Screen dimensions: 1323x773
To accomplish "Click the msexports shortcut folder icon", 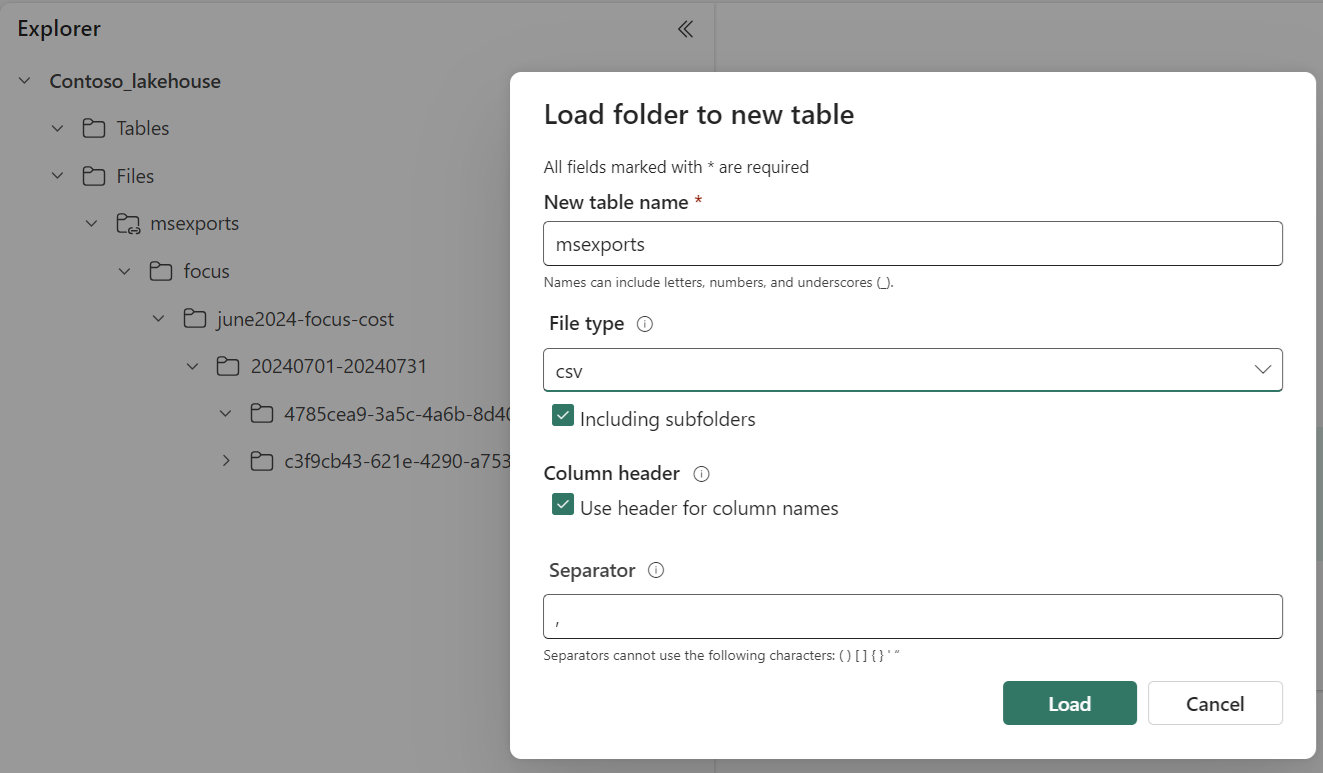I will [128, 223].
